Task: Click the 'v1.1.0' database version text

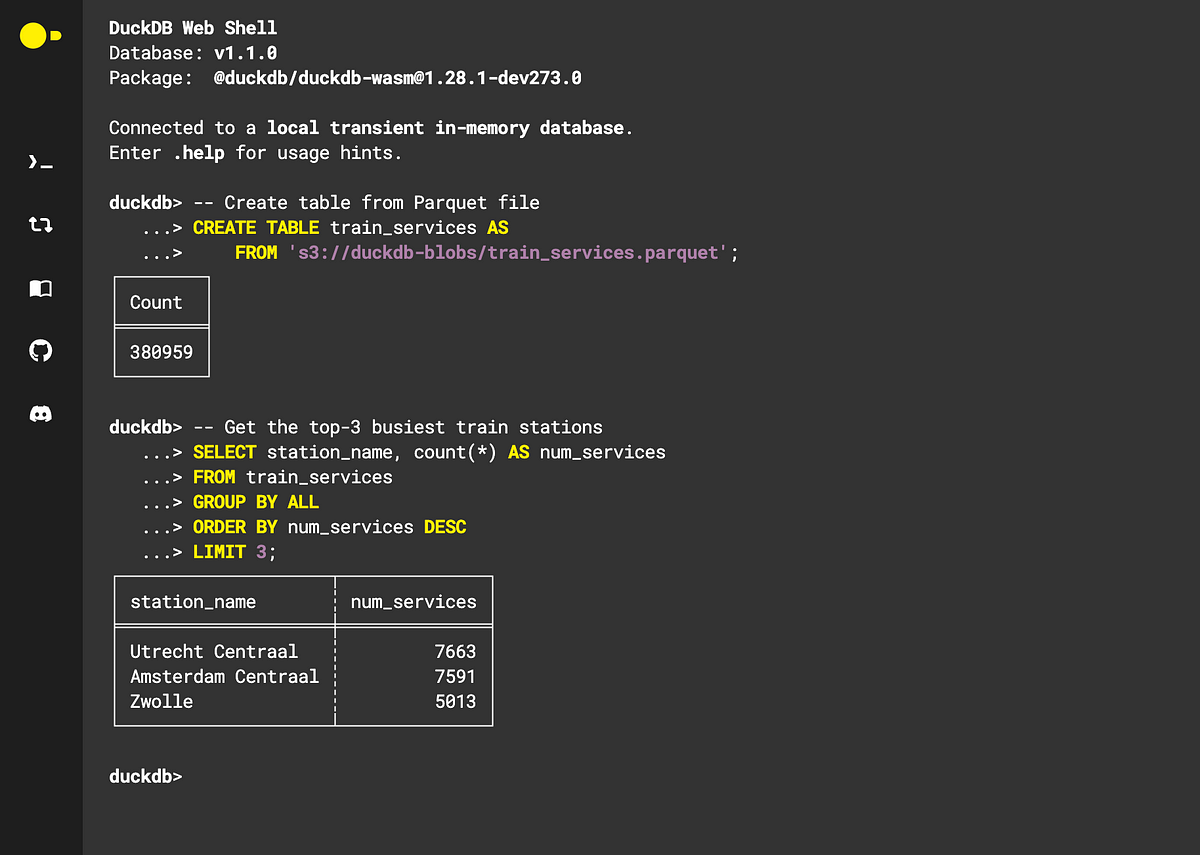Action: (x=246, y=53)
